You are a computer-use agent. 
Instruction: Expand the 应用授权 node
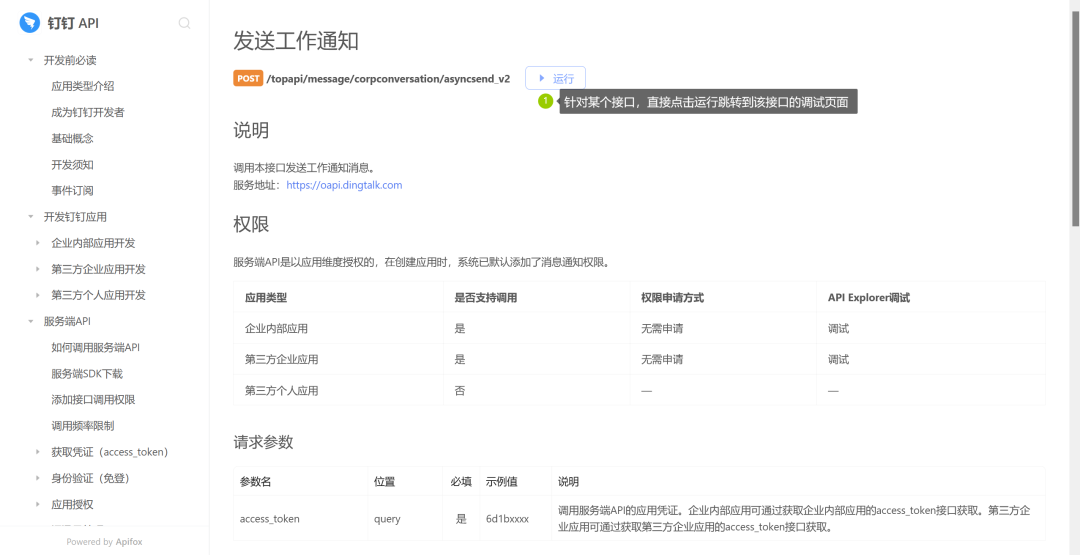38,505
